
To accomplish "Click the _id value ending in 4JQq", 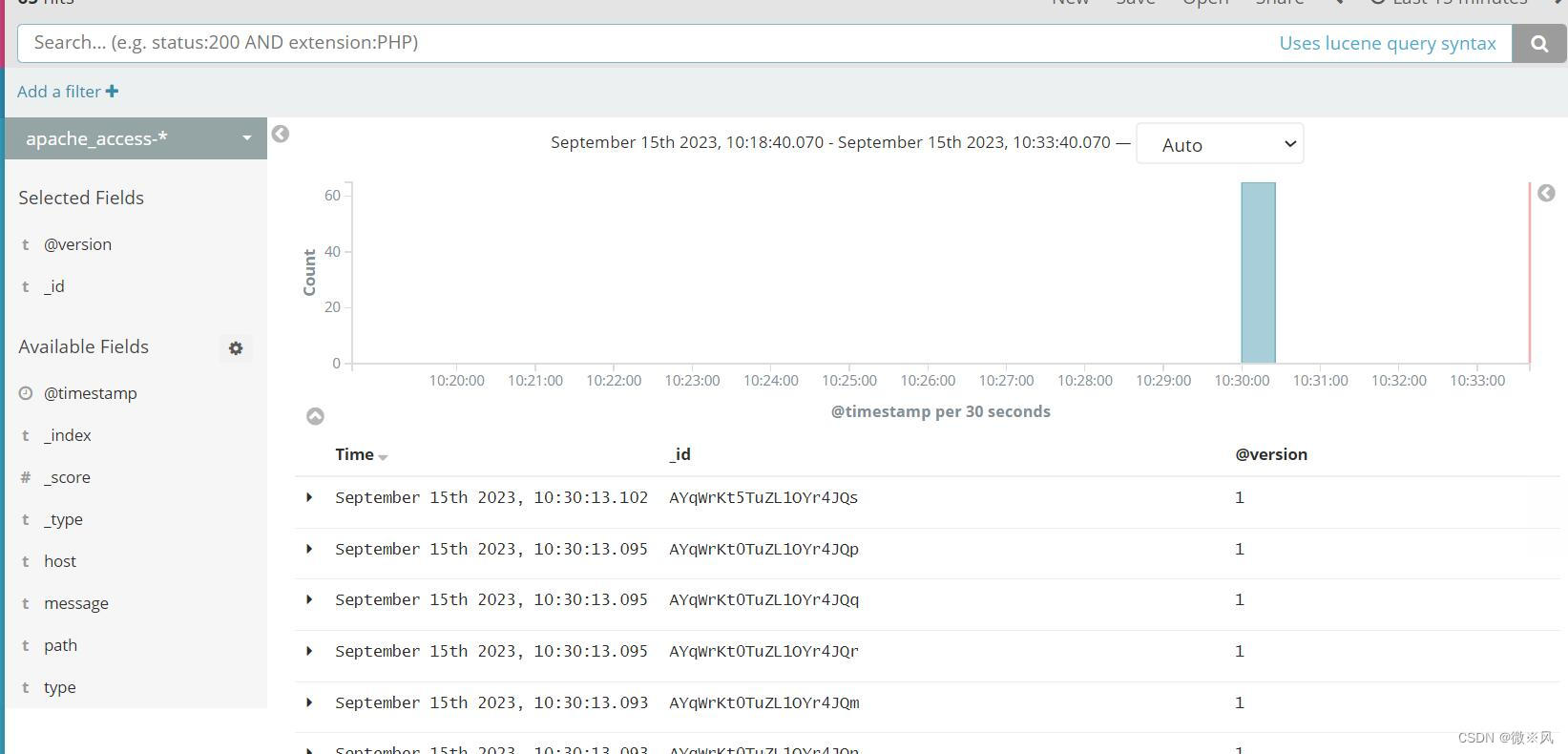I will pyautogui.click(x=763, y=599).
